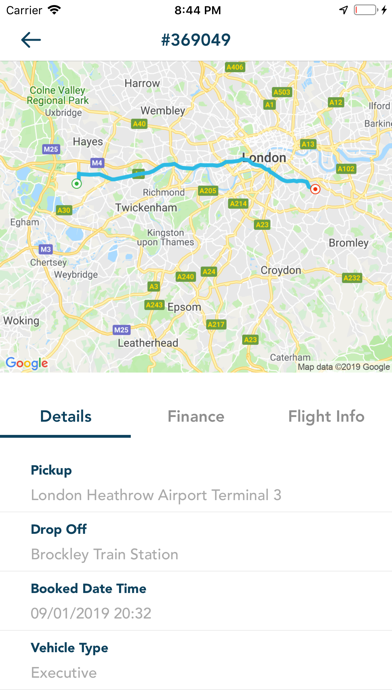Click the Google logo on the map

27,363
